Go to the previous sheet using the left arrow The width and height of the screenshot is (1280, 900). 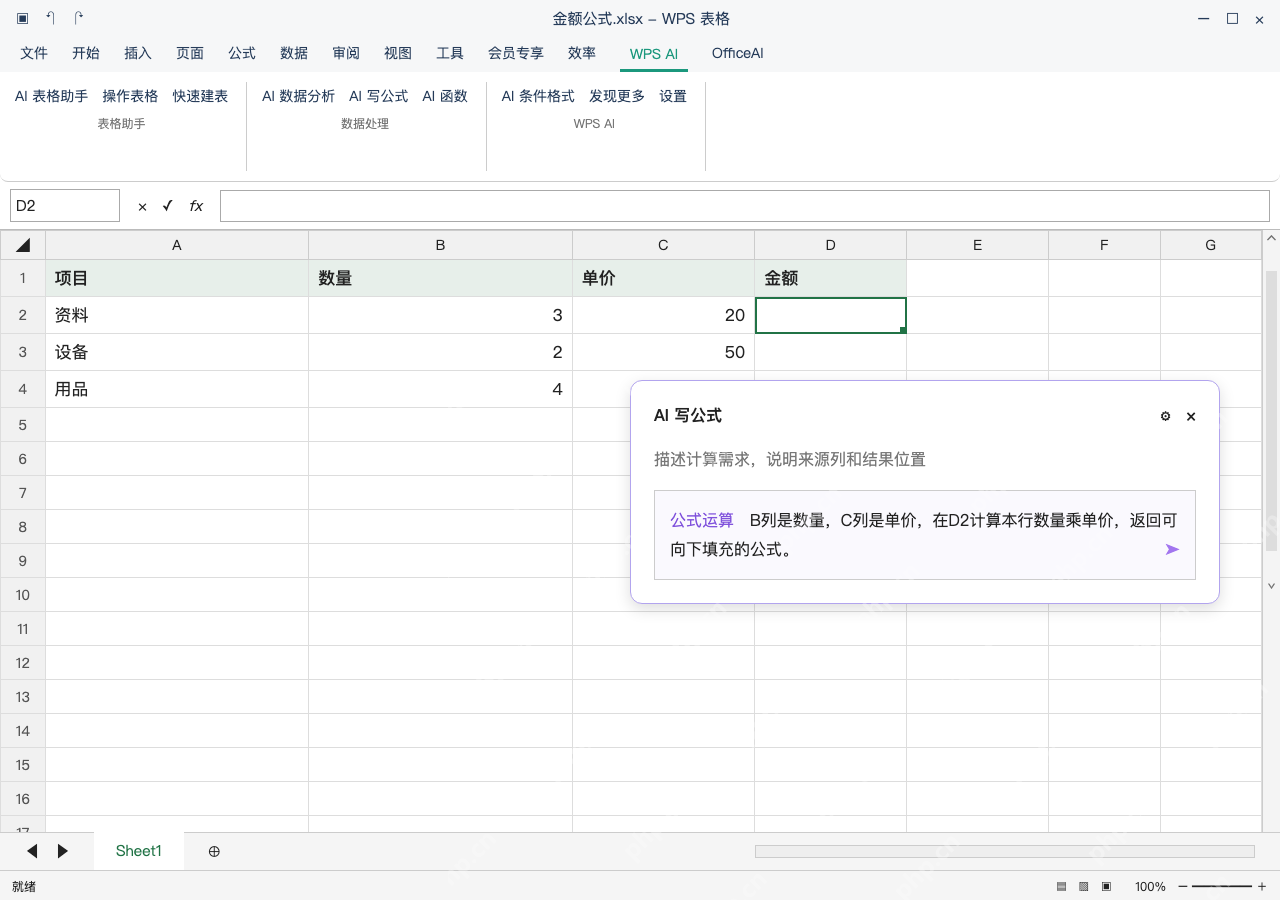pos(32,851)
